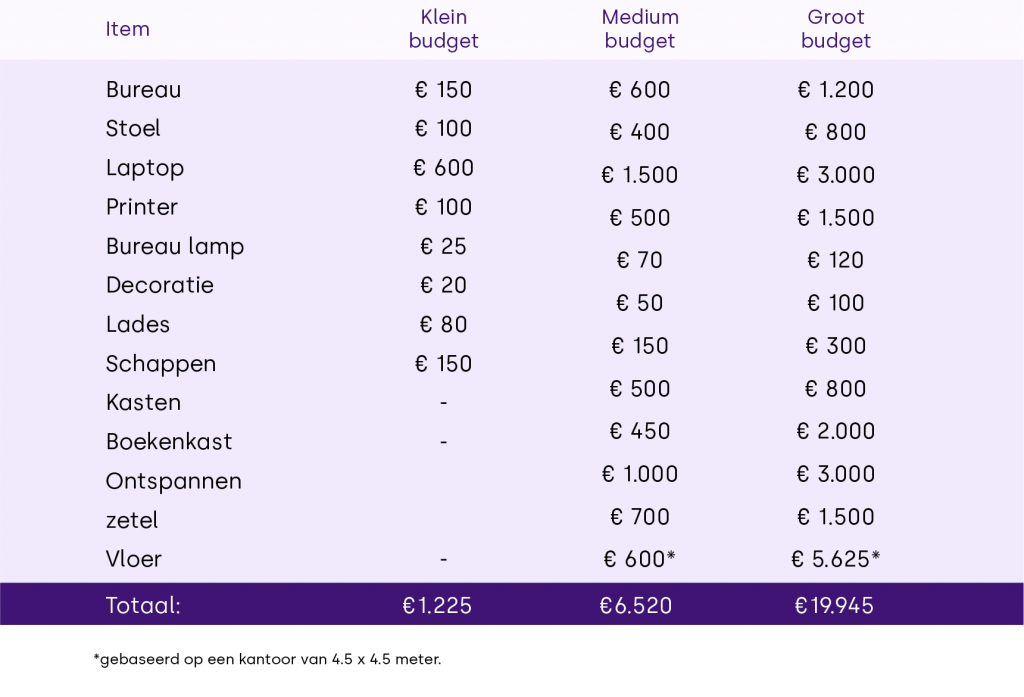Select the Bureau lamp row label
The width and height of the screenshot is (1024, 697).
[175, 246]
